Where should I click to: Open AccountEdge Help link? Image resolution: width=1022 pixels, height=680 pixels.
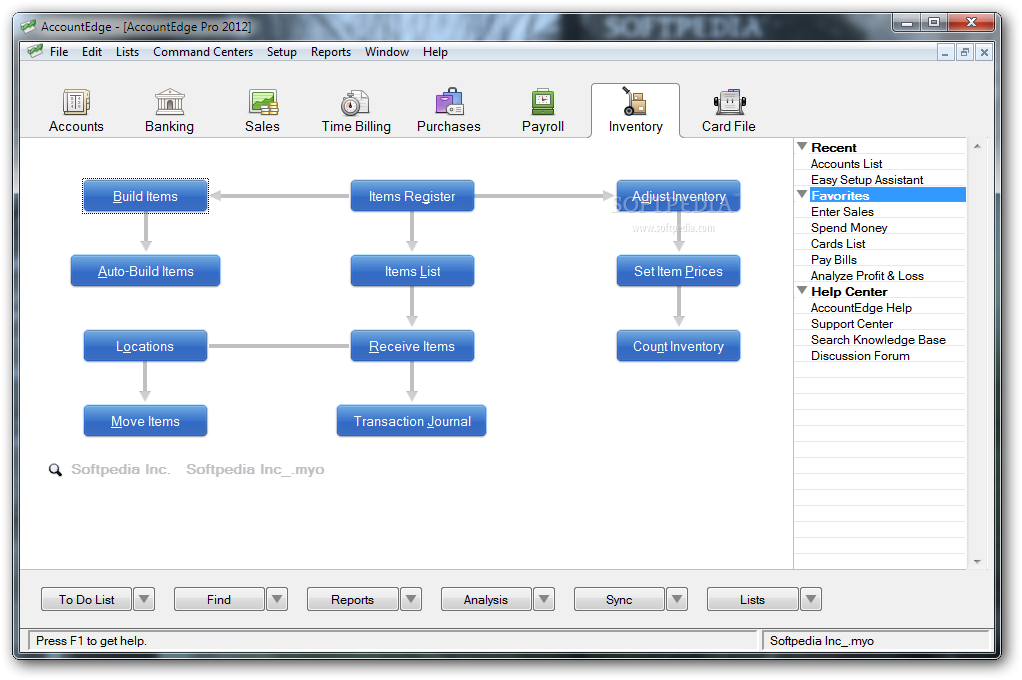pyautogui.click(x=861, y=308)
